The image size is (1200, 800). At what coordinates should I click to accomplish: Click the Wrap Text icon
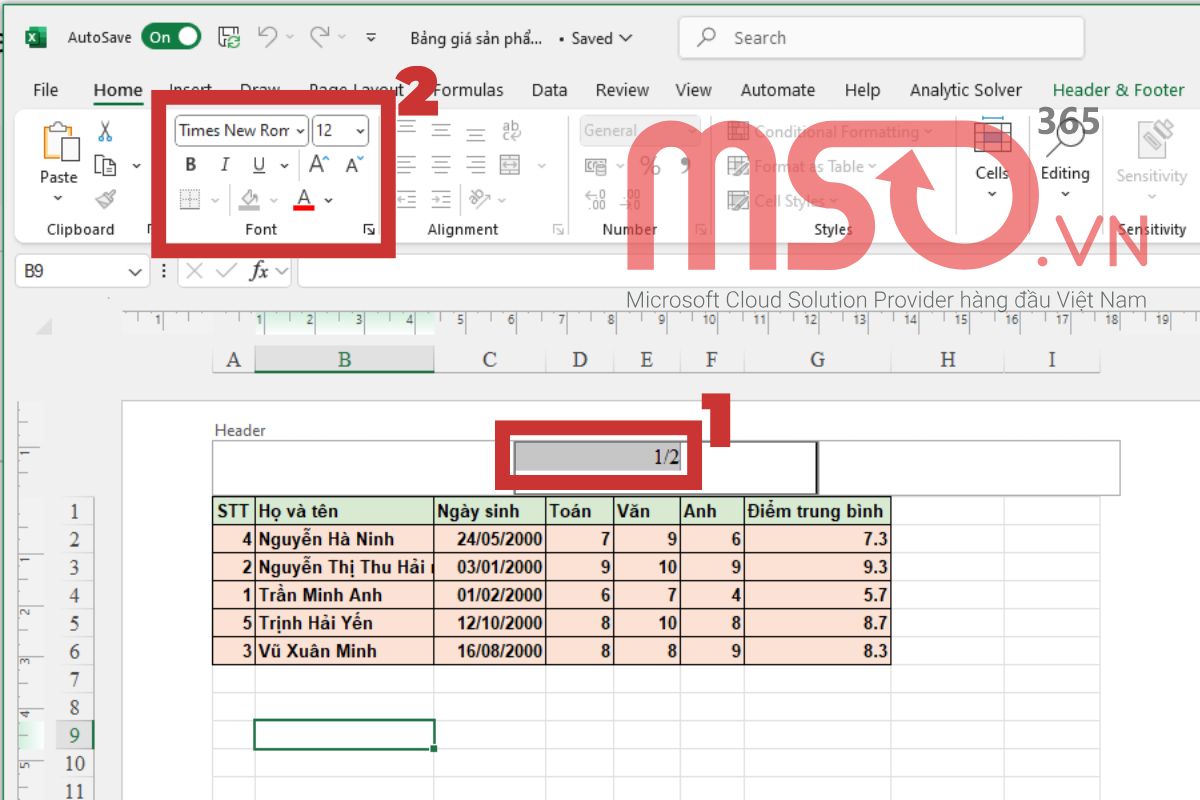coord(511,131)
